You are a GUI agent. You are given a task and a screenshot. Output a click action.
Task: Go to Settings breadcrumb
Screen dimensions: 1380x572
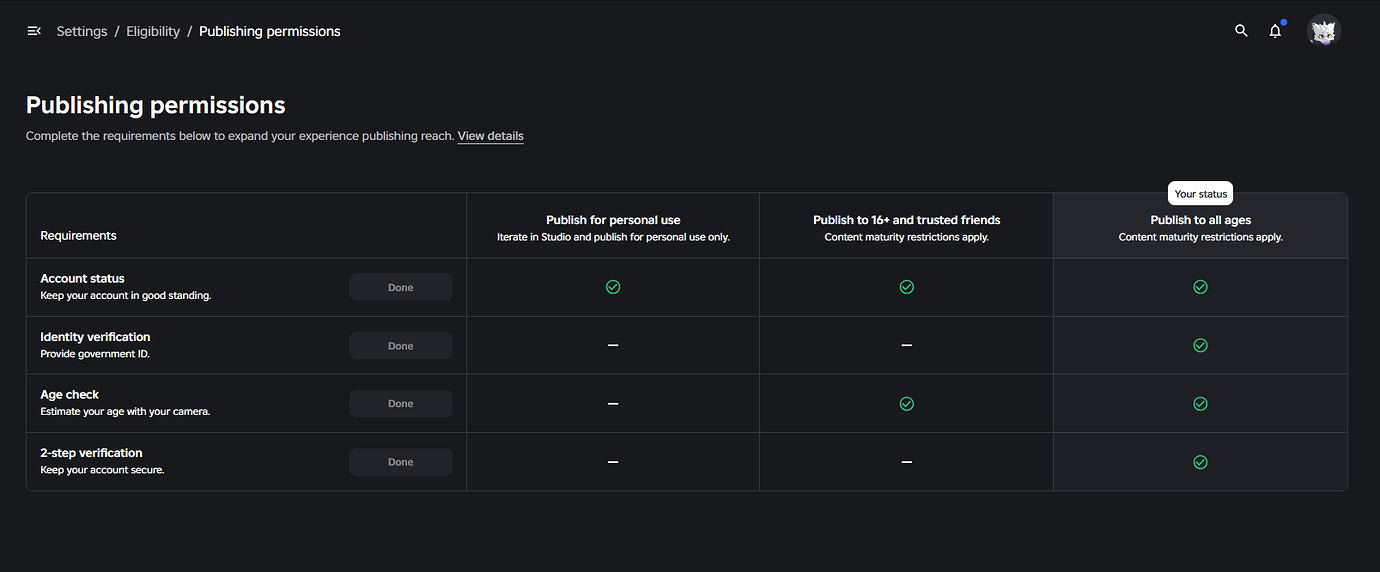(x=82, y=31)
